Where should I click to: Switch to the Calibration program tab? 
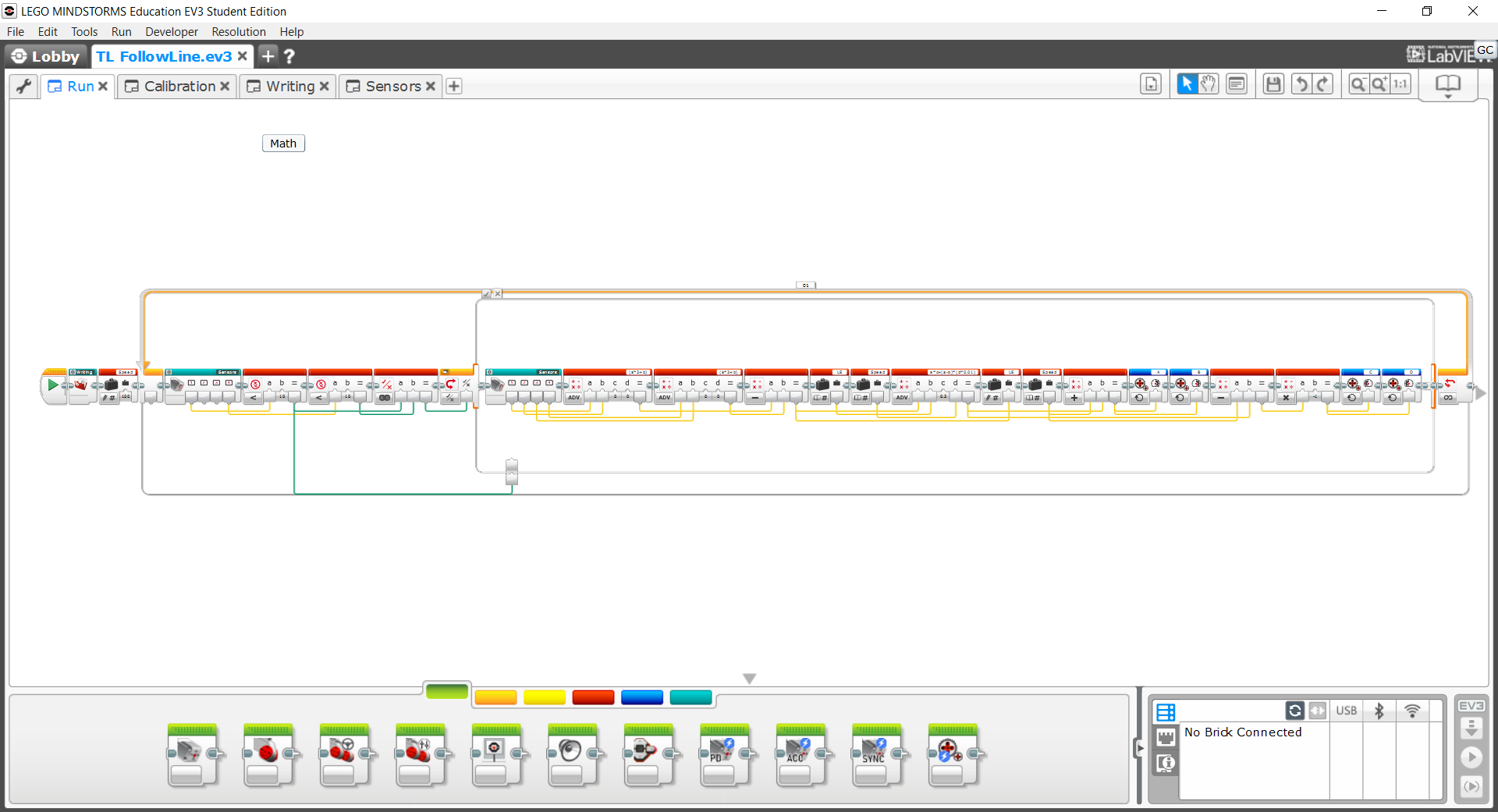pyautogui.click(x=179, y=86)
